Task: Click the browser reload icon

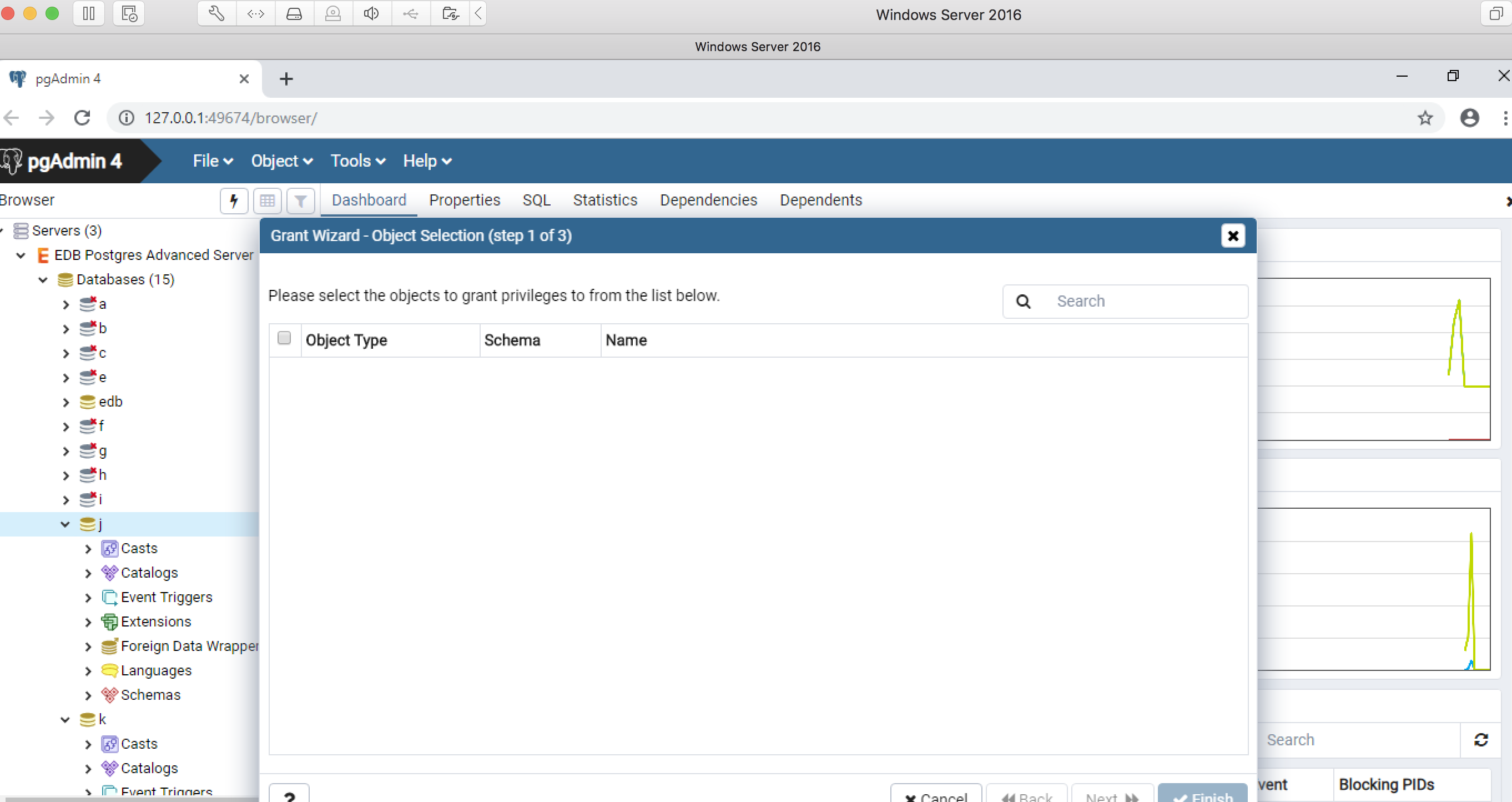Action: click(82, 118)
